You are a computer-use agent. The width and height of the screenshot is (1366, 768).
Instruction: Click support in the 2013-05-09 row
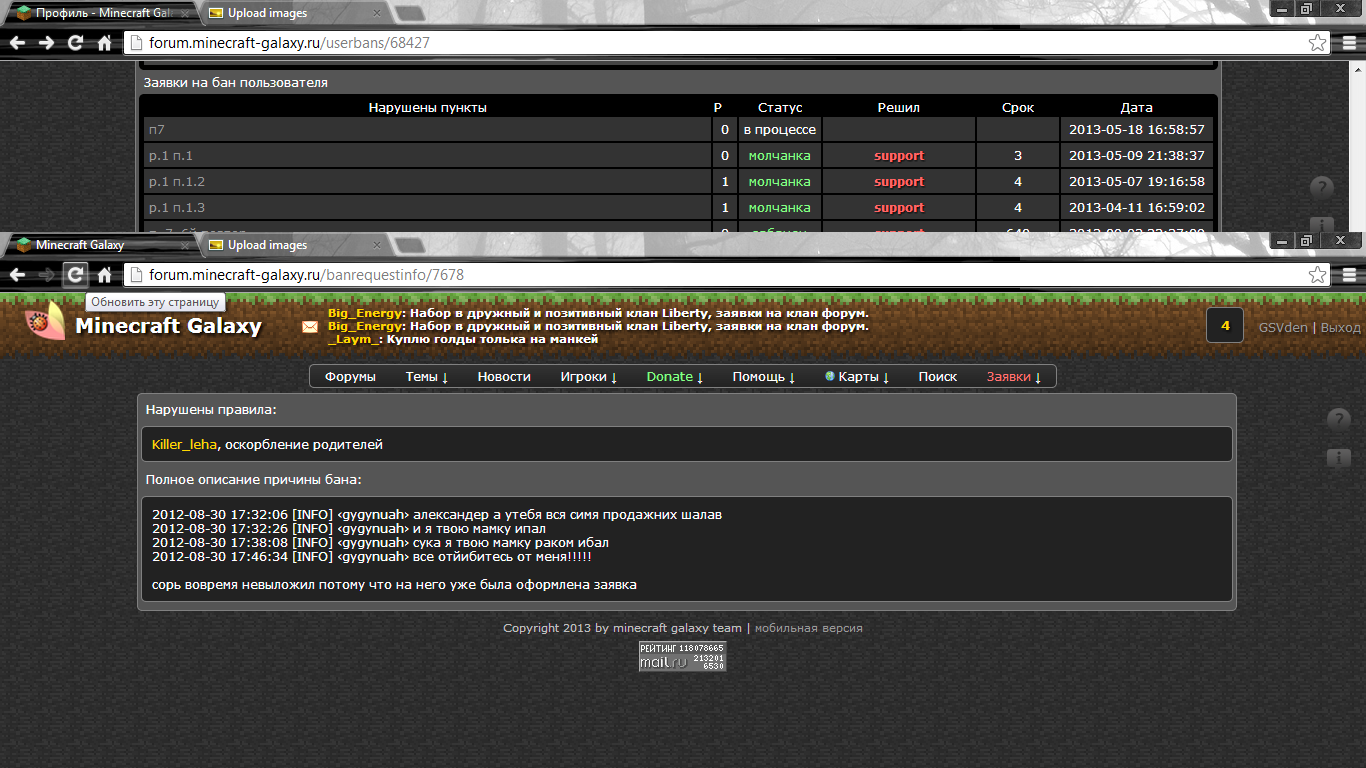[x=899, y=156]
